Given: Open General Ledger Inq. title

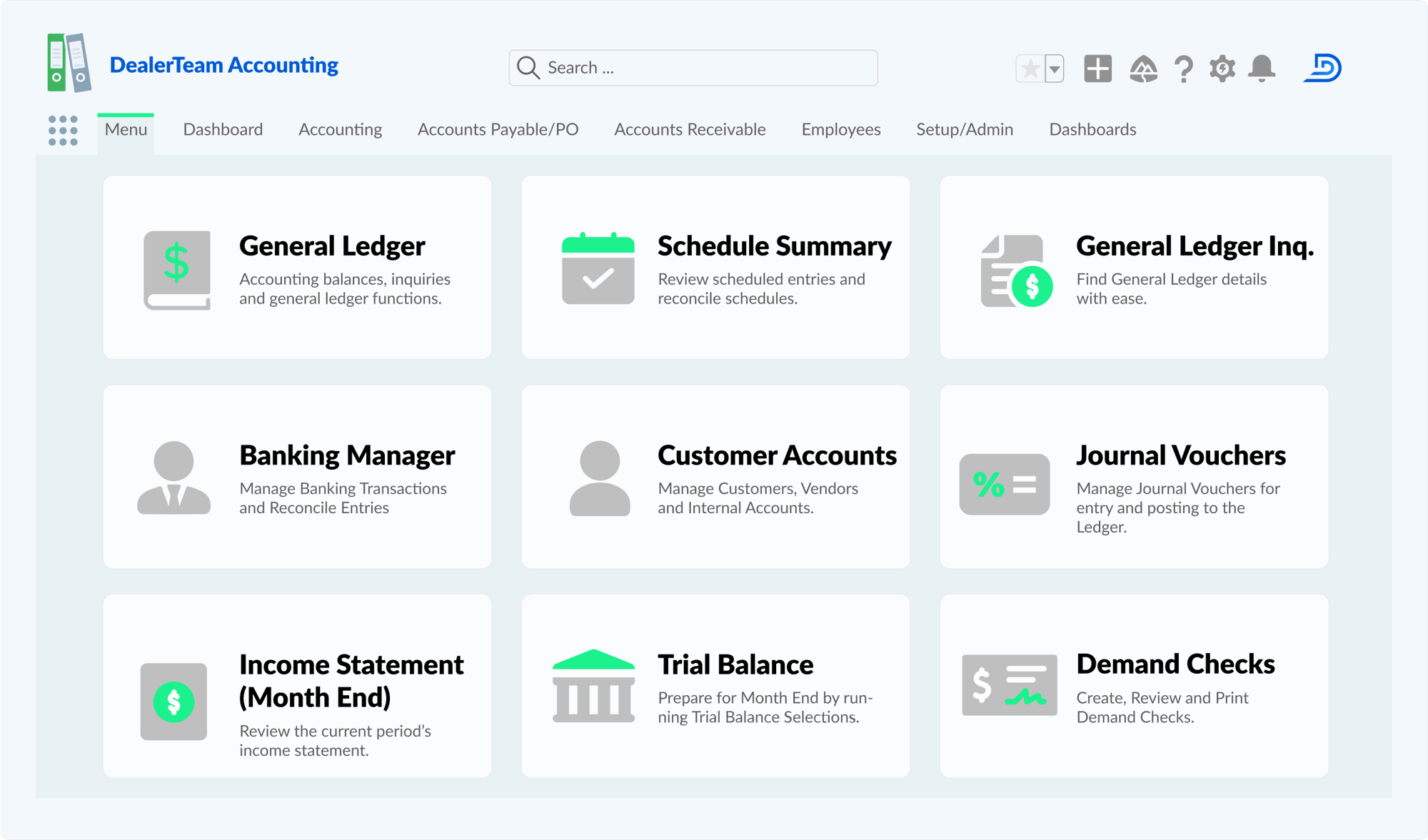Looking at the screenshot, I should (1195, 246).
